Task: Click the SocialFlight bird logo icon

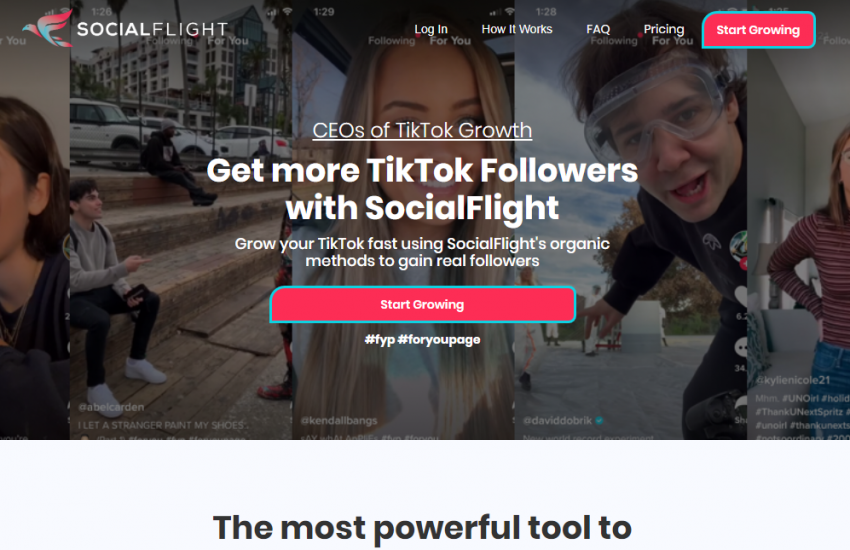Action: click(x=48, y=28)
